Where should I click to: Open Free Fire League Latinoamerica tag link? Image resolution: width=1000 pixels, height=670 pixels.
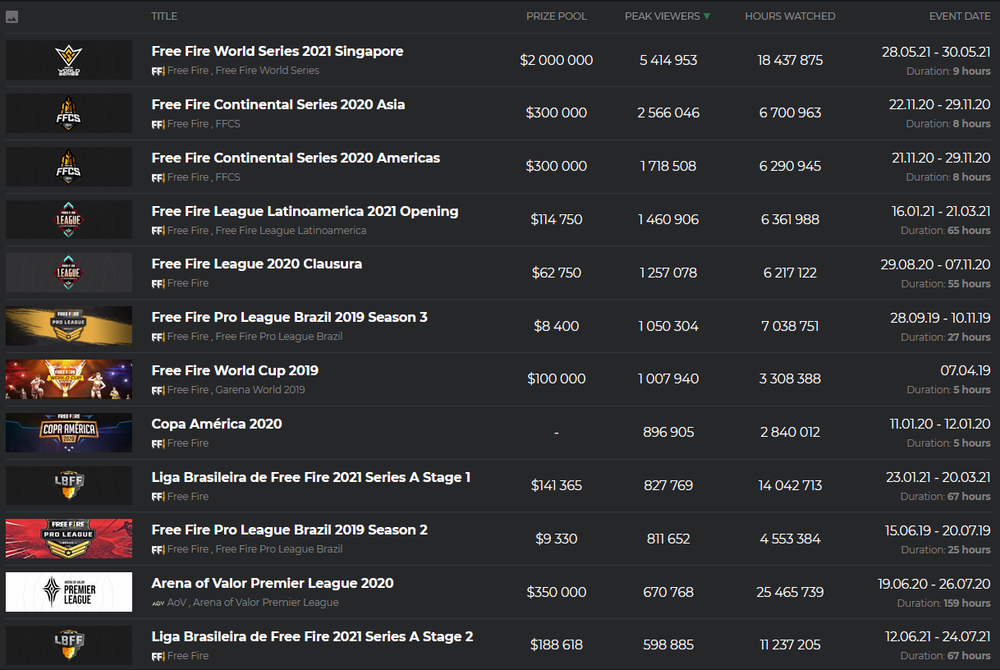291,230
